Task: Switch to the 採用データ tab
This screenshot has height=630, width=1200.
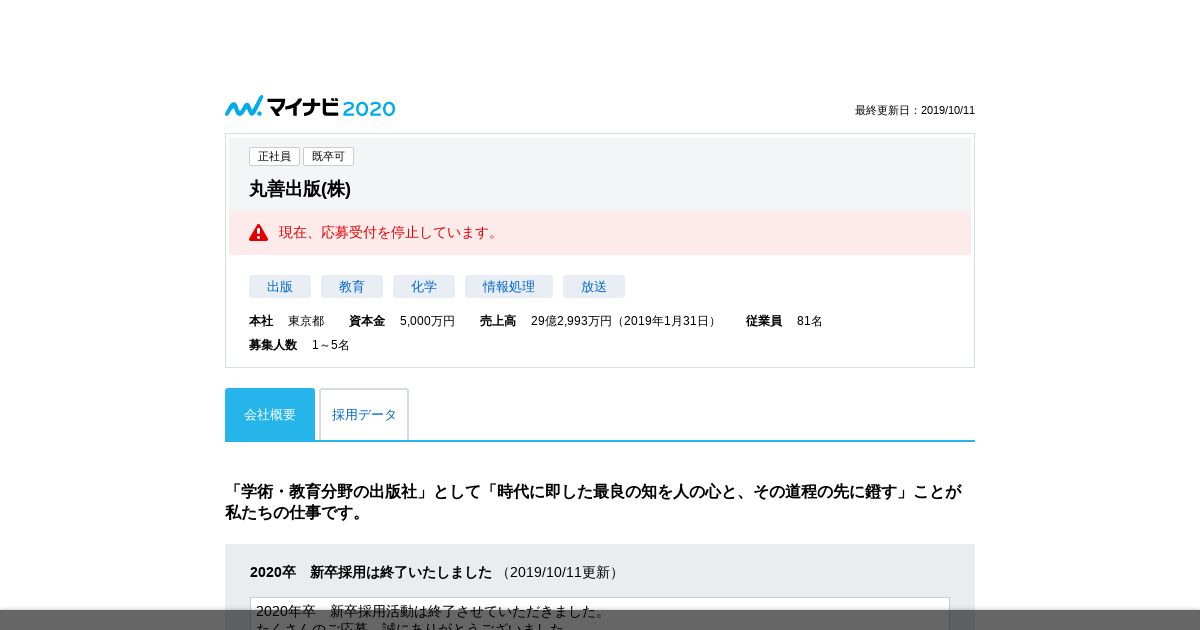Action: tap(364, 414)
